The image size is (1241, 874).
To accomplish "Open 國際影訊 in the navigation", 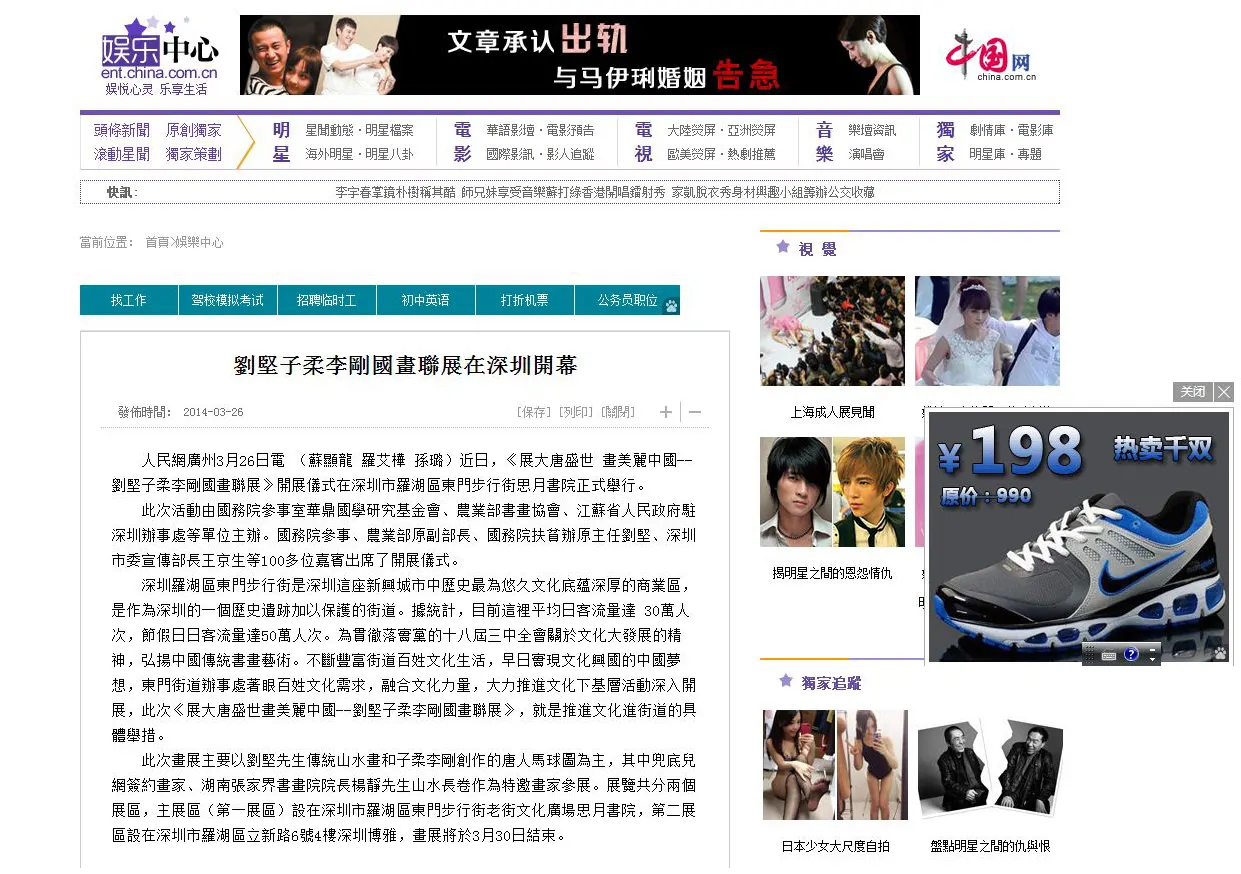I will pos(510,154).
